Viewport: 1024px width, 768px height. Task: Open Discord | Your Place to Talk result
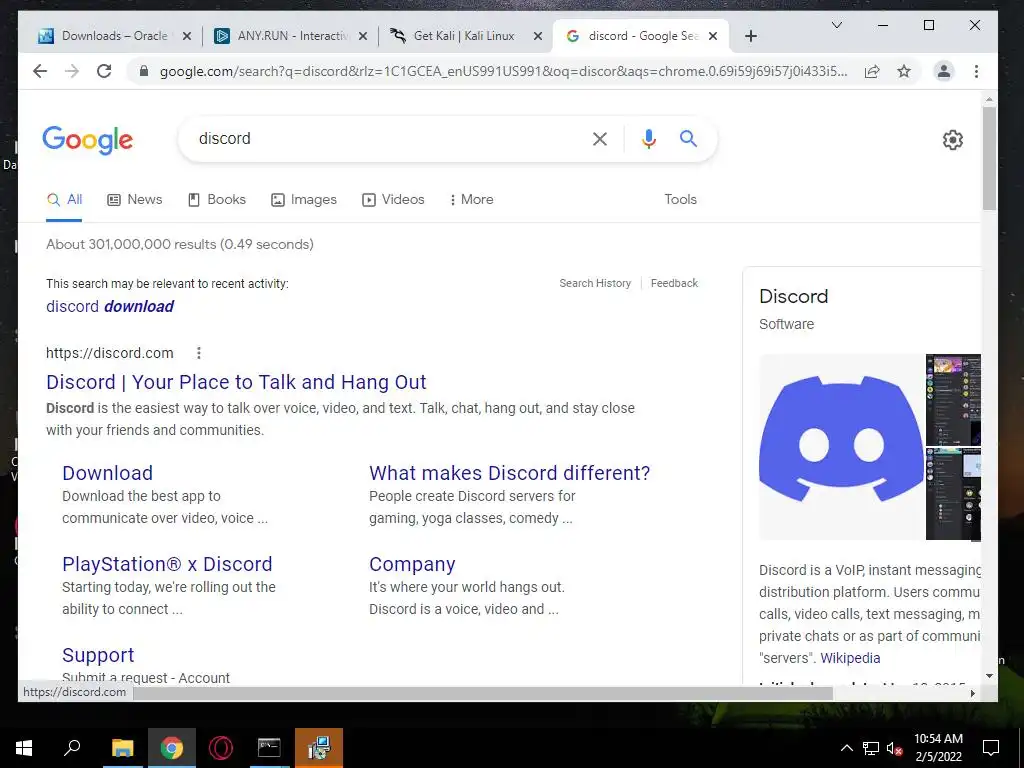coord(236,382)
